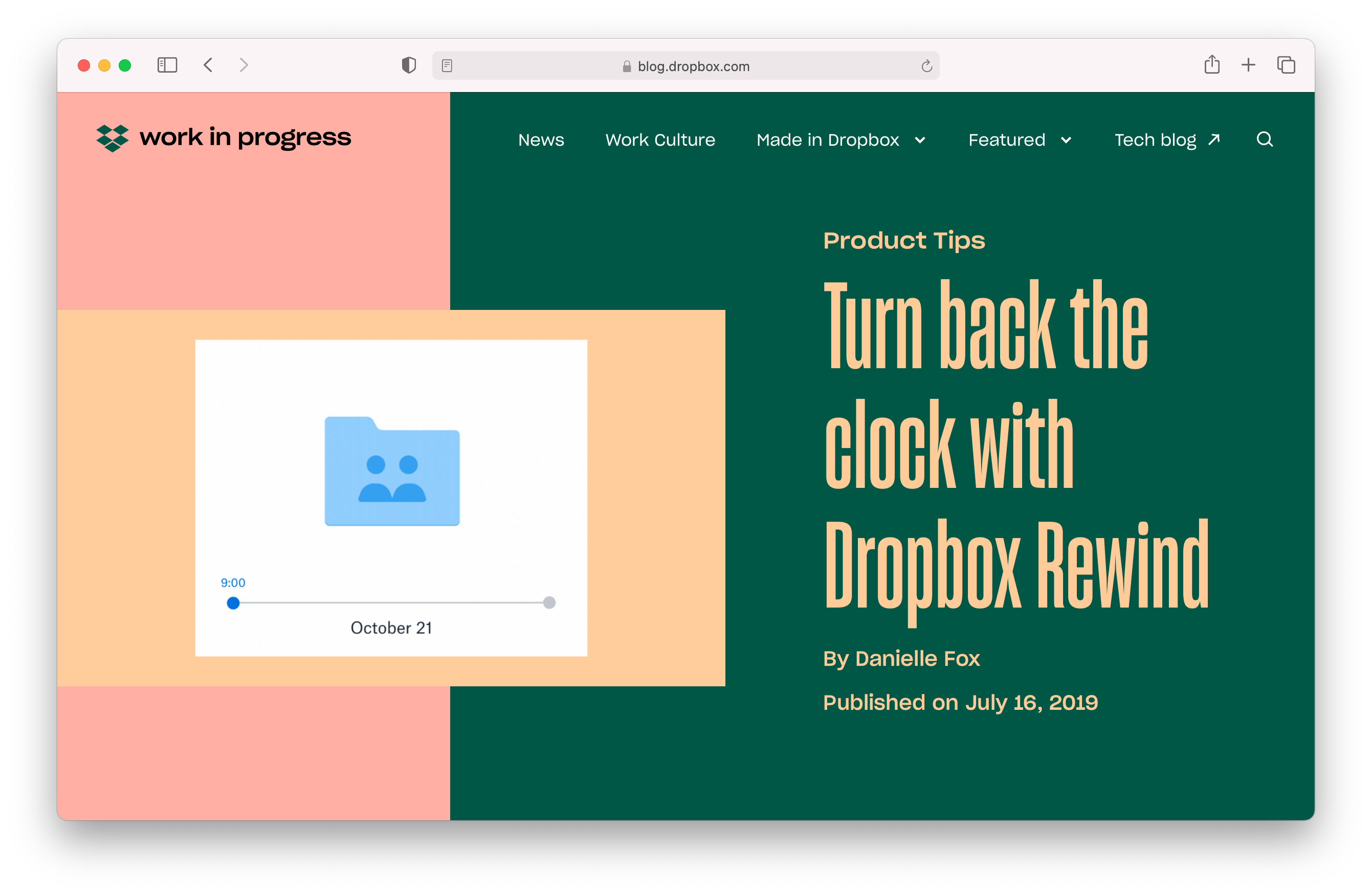Go forward with the forward arrow

[x=244, y=65]
